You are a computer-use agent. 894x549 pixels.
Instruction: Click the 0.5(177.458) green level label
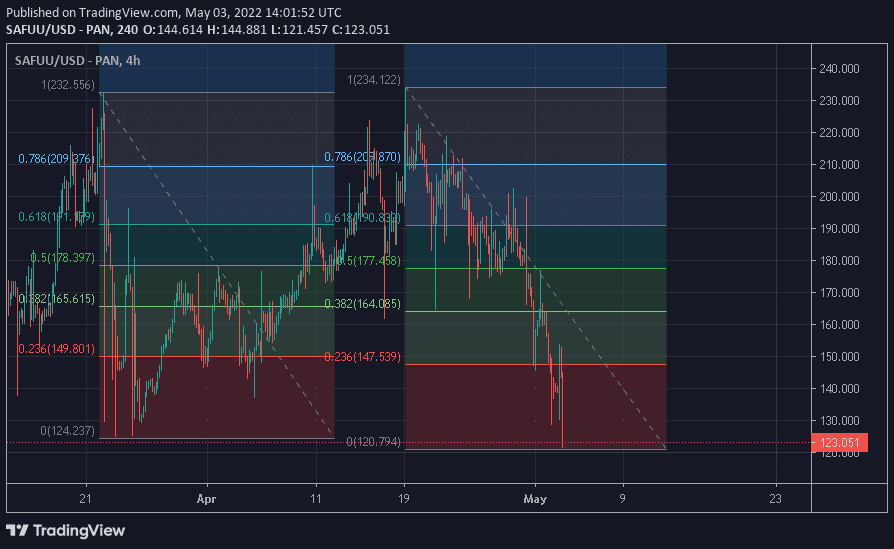click(x=368, y=260)
